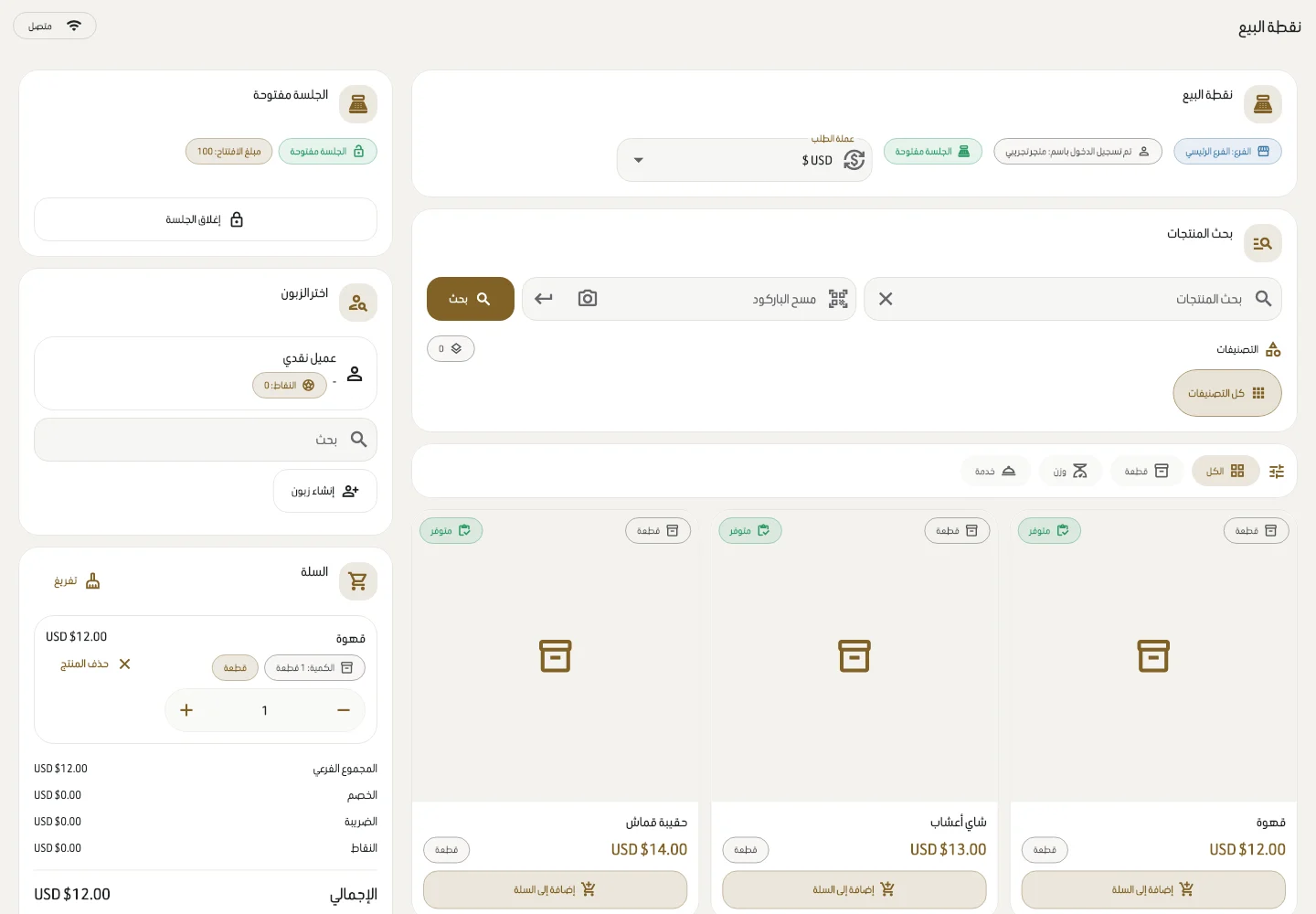Viewport: 1316px width, 914px height.
Task: Click the green متوفر badge on the شاي أعشاب card
Action: click(750, 531)
